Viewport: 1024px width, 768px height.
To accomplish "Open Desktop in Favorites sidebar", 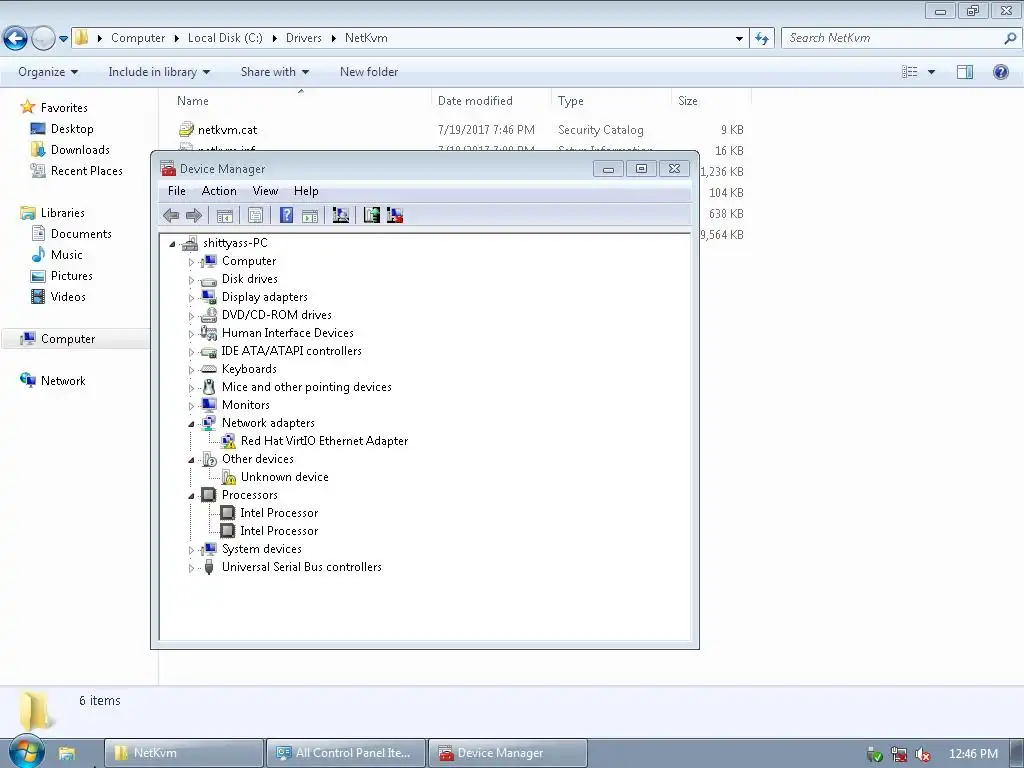I will tap(72, 129).
